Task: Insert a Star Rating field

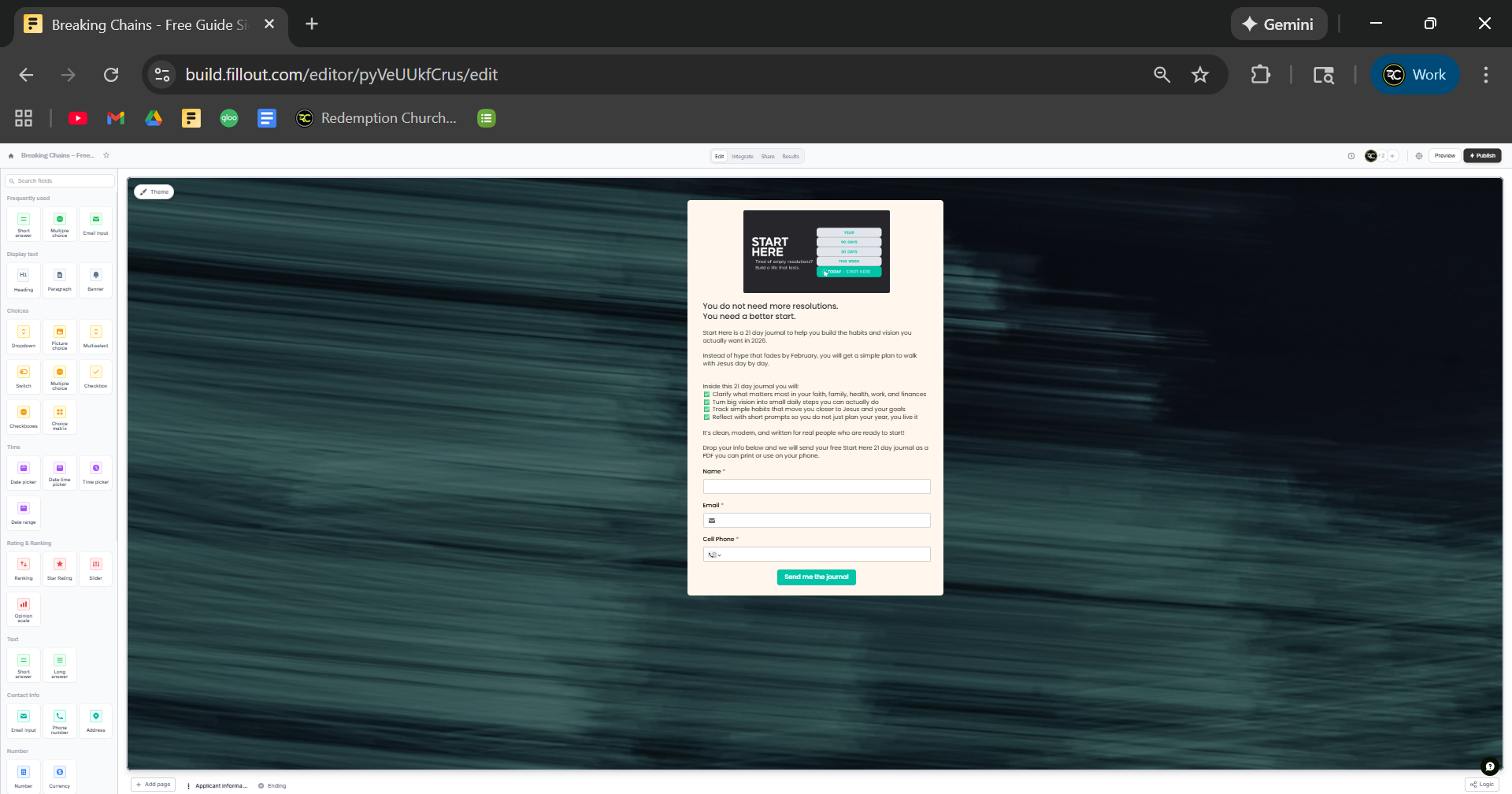Action: (x=60, y=569)
